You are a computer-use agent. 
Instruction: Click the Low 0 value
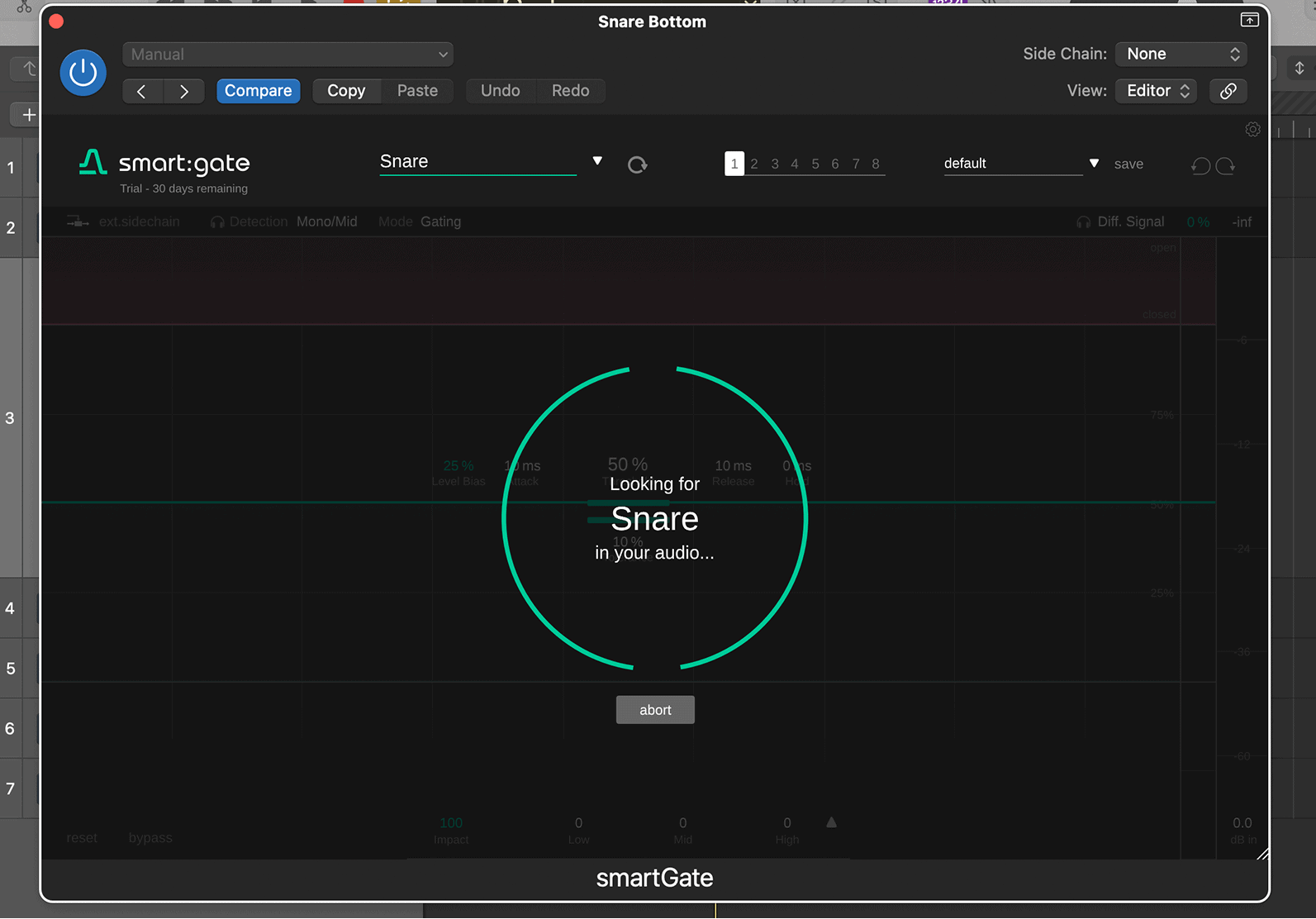pos(578,823)
